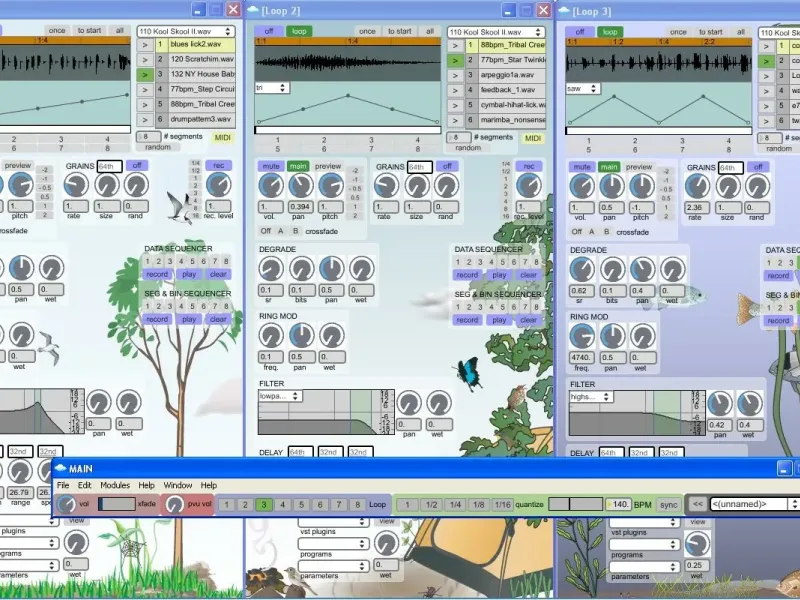The image size is (800, 600).
Task: Play 120 Scratchim.wav using its arrow button
Action: pos(145,60)
